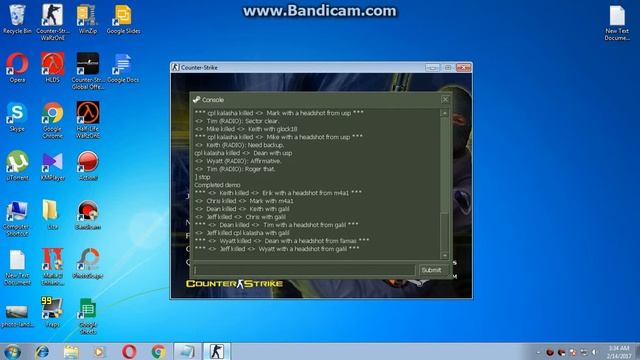Open the Skype desktop icon
The height and width of the screenshot is (360, 640).
click(17, 117)
